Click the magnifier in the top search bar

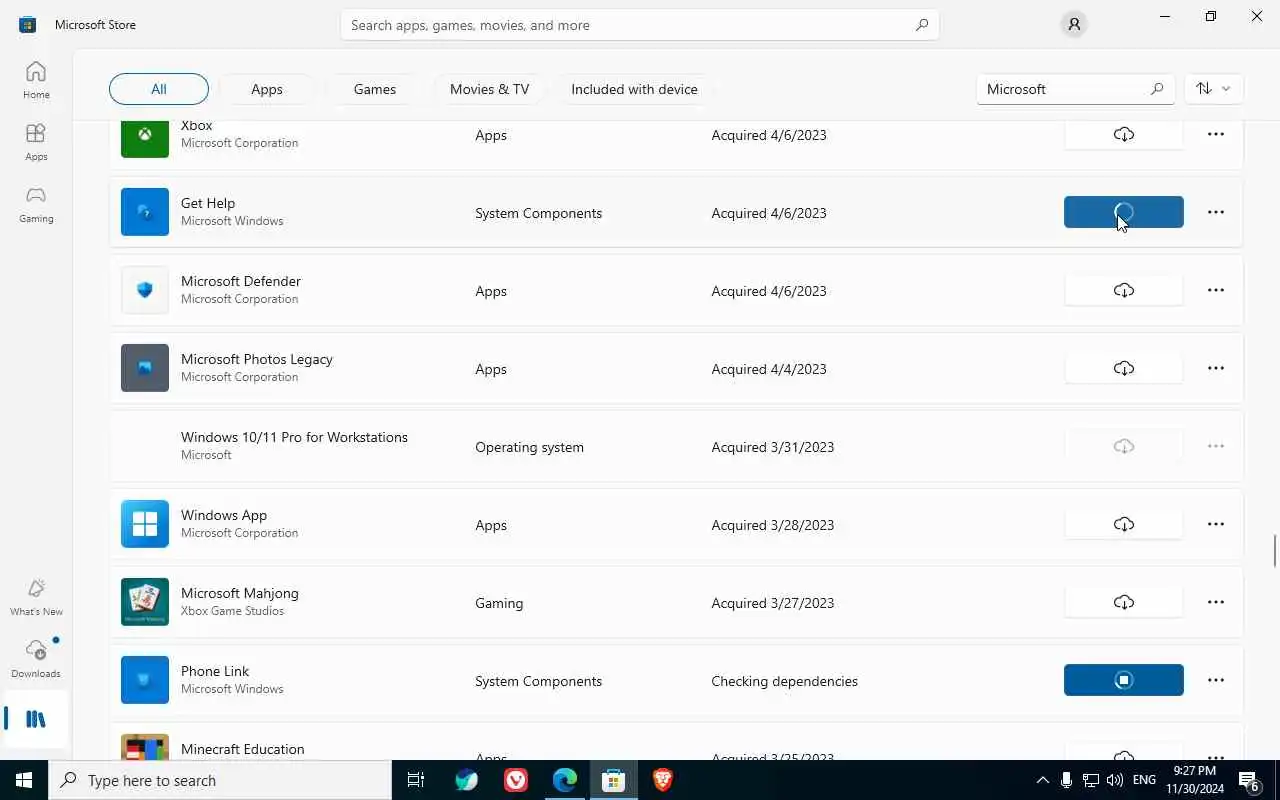click(x=921, y=25)
